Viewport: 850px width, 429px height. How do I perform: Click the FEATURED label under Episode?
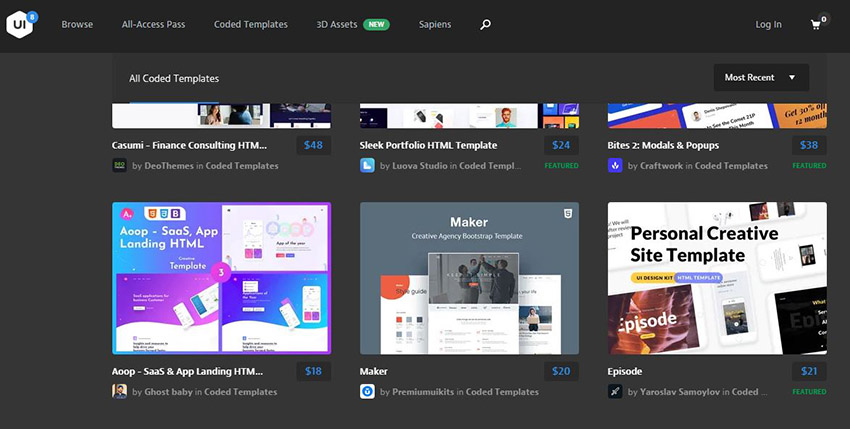[809, 392]
